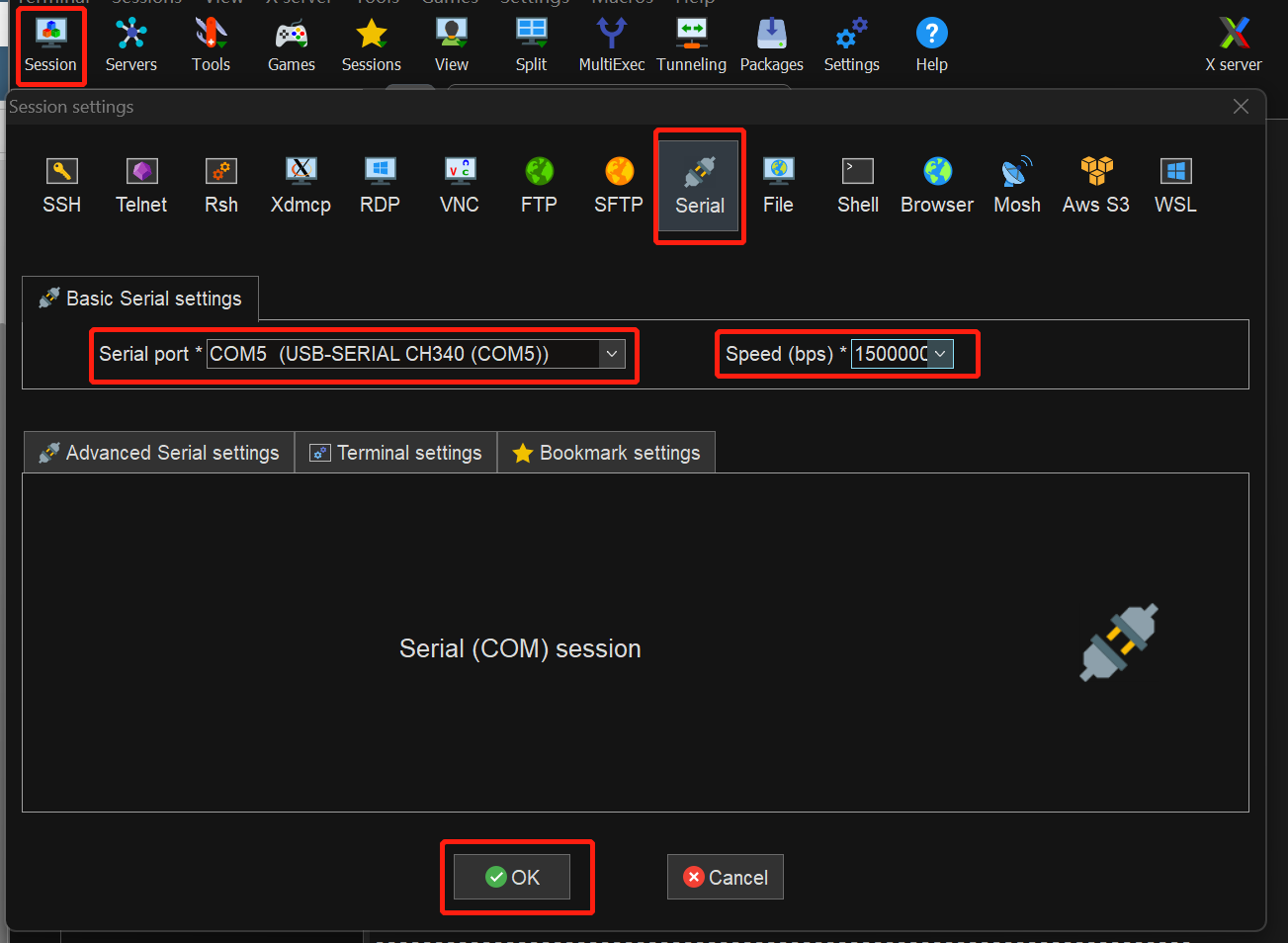Expand the Speed (bps) dropdown arrow
The image size is (1288, 943).
coord(940,354)
